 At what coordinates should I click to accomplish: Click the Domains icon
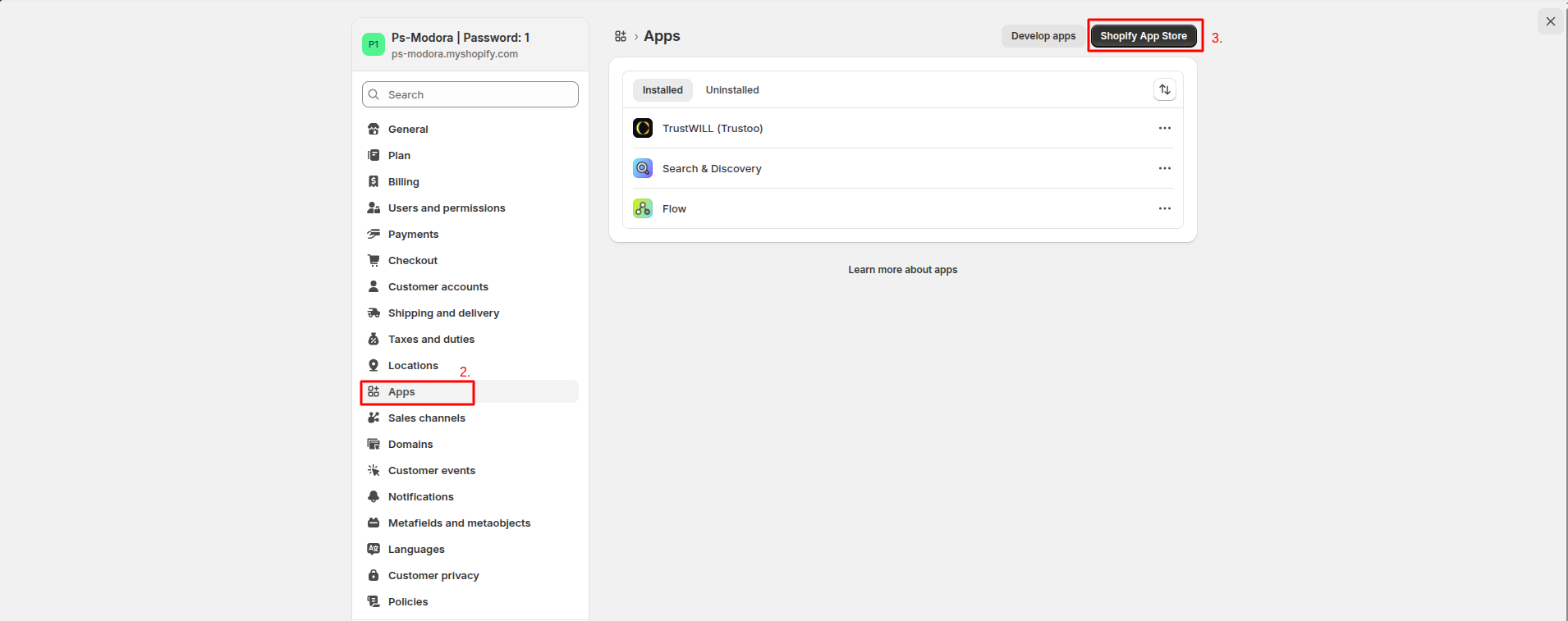coord(374,444)
